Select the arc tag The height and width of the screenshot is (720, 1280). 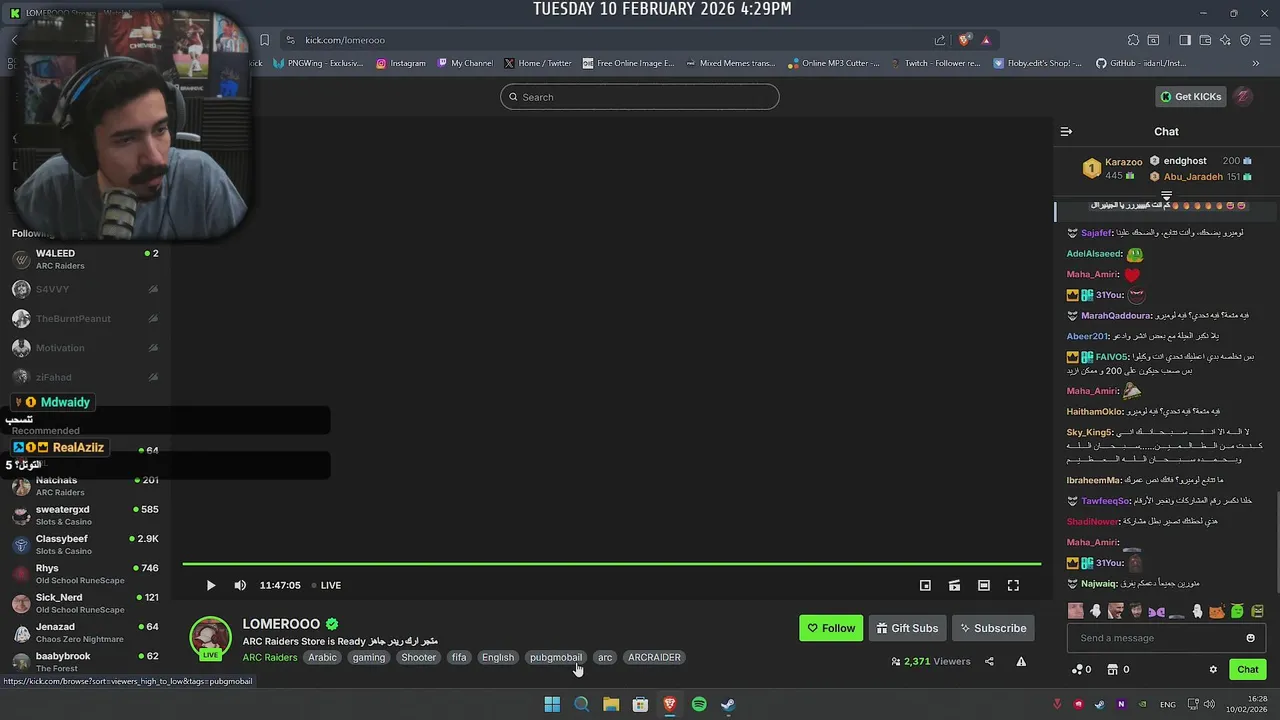[605, 657]
